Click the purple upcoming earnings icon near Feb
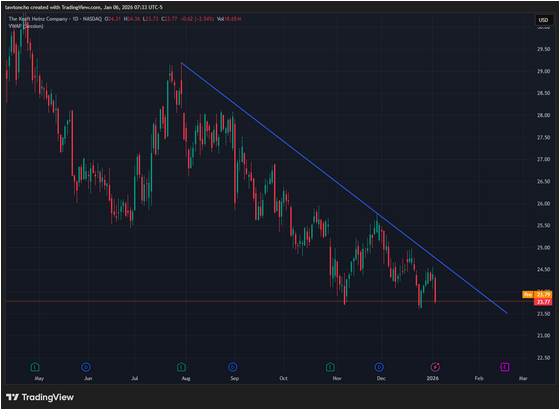Viewport: 559px width, 409px height. (504, 367)
